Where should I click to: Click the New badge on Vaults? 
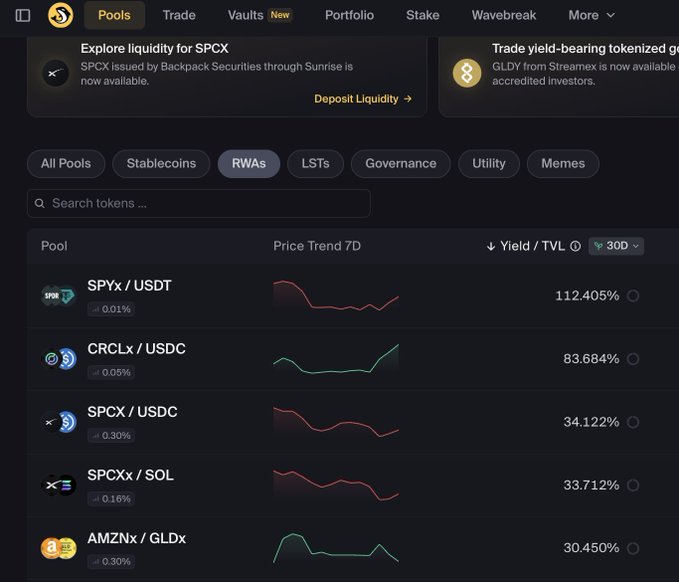(x=280, y=15)
